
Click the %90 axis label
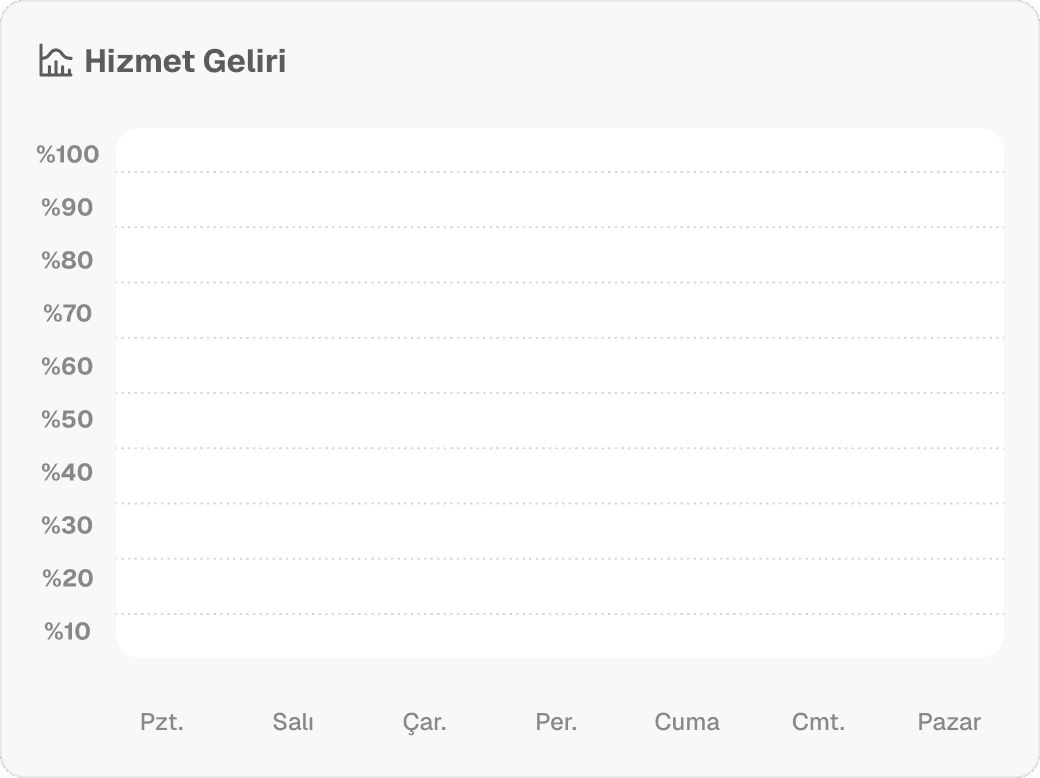[67, 207]
